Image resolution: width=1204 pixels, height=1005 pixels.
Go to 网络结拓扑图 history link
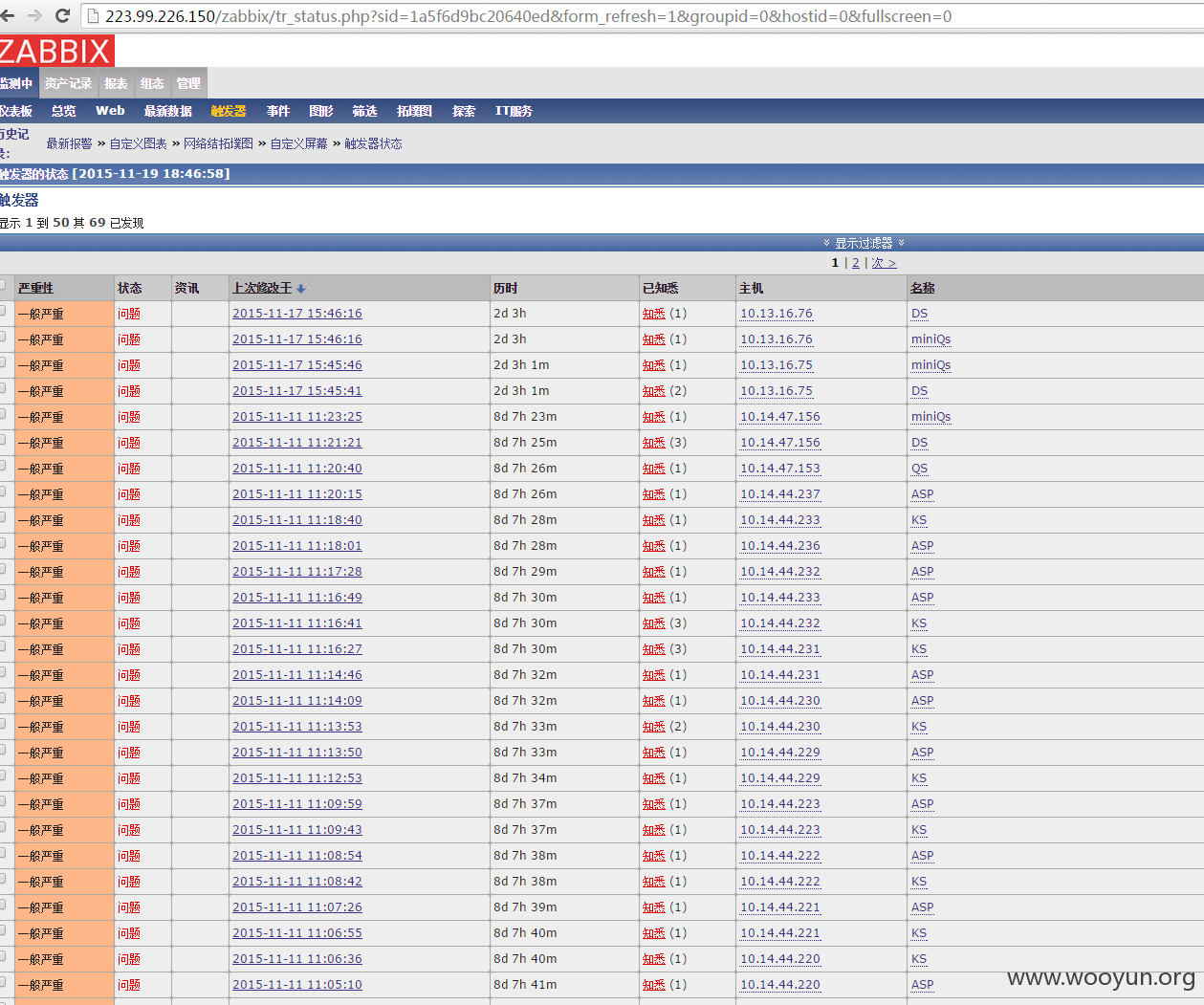pyautogui.click(x=218, y=143)
